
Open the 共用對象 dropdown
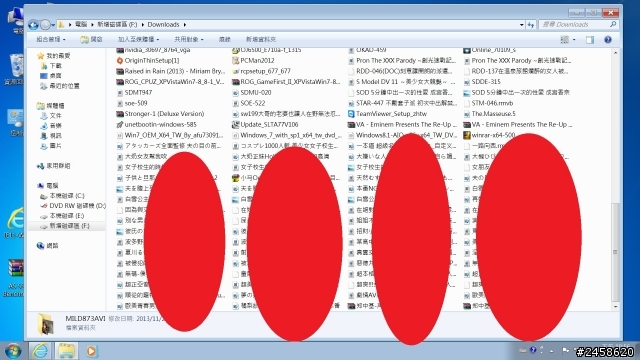tap(189, 39)
